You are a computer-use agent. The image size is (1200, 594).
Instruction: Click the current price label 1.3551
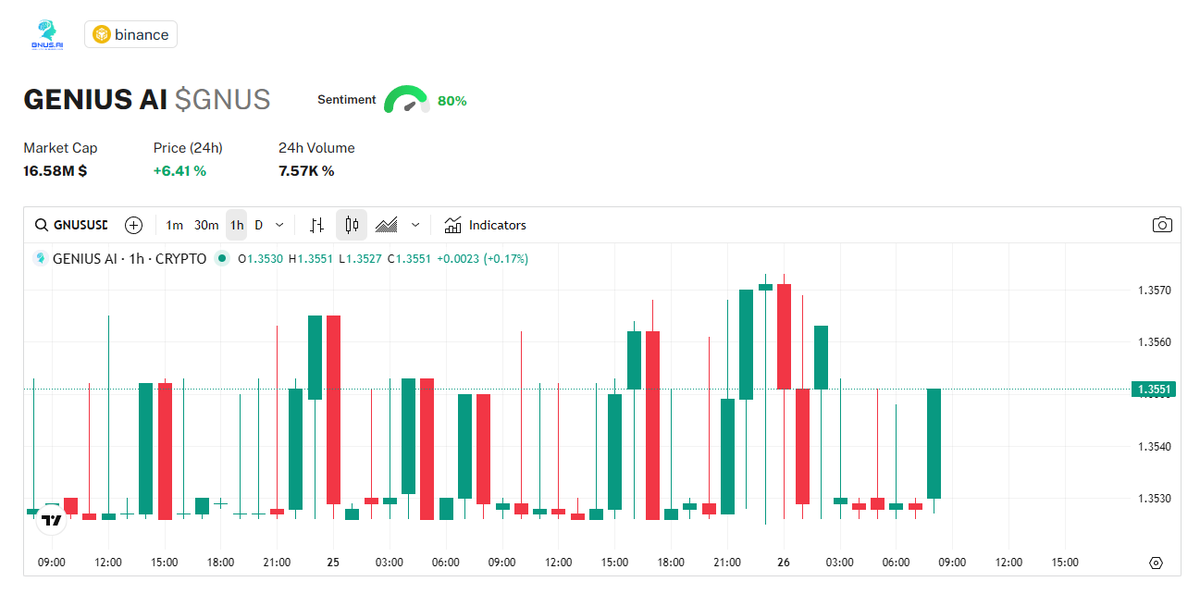1152,389
